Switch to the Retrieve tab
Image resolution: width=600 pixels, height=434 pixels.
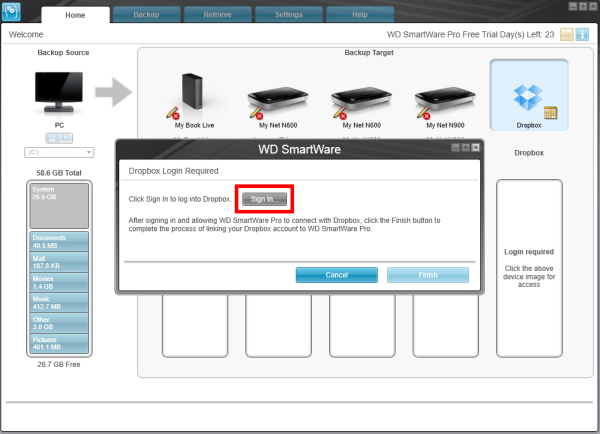[x=217, y=15]
